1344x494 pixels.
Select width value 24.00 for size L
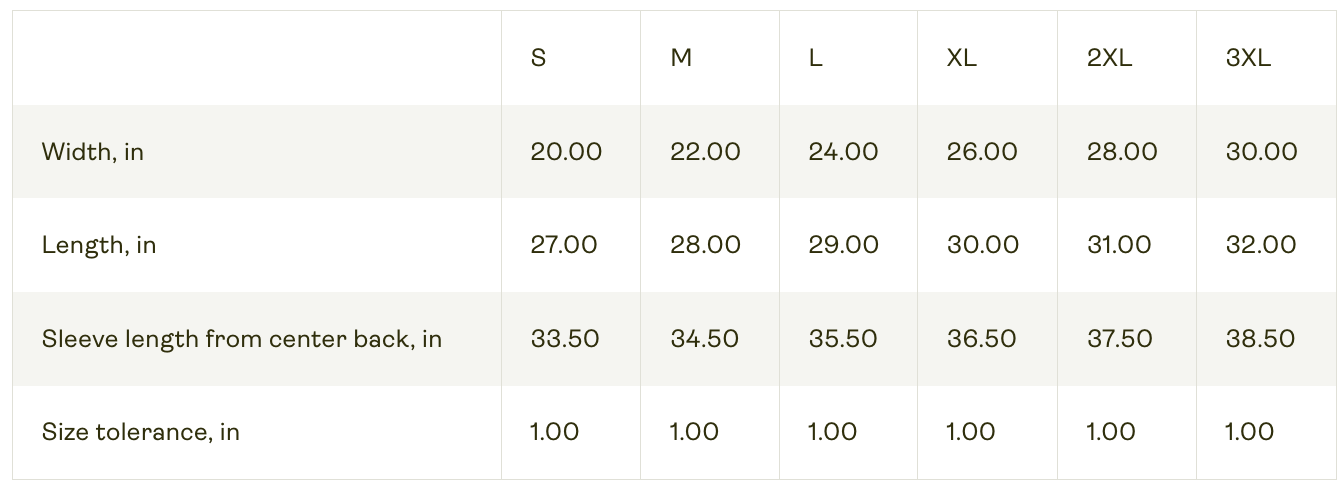[843, 152]
